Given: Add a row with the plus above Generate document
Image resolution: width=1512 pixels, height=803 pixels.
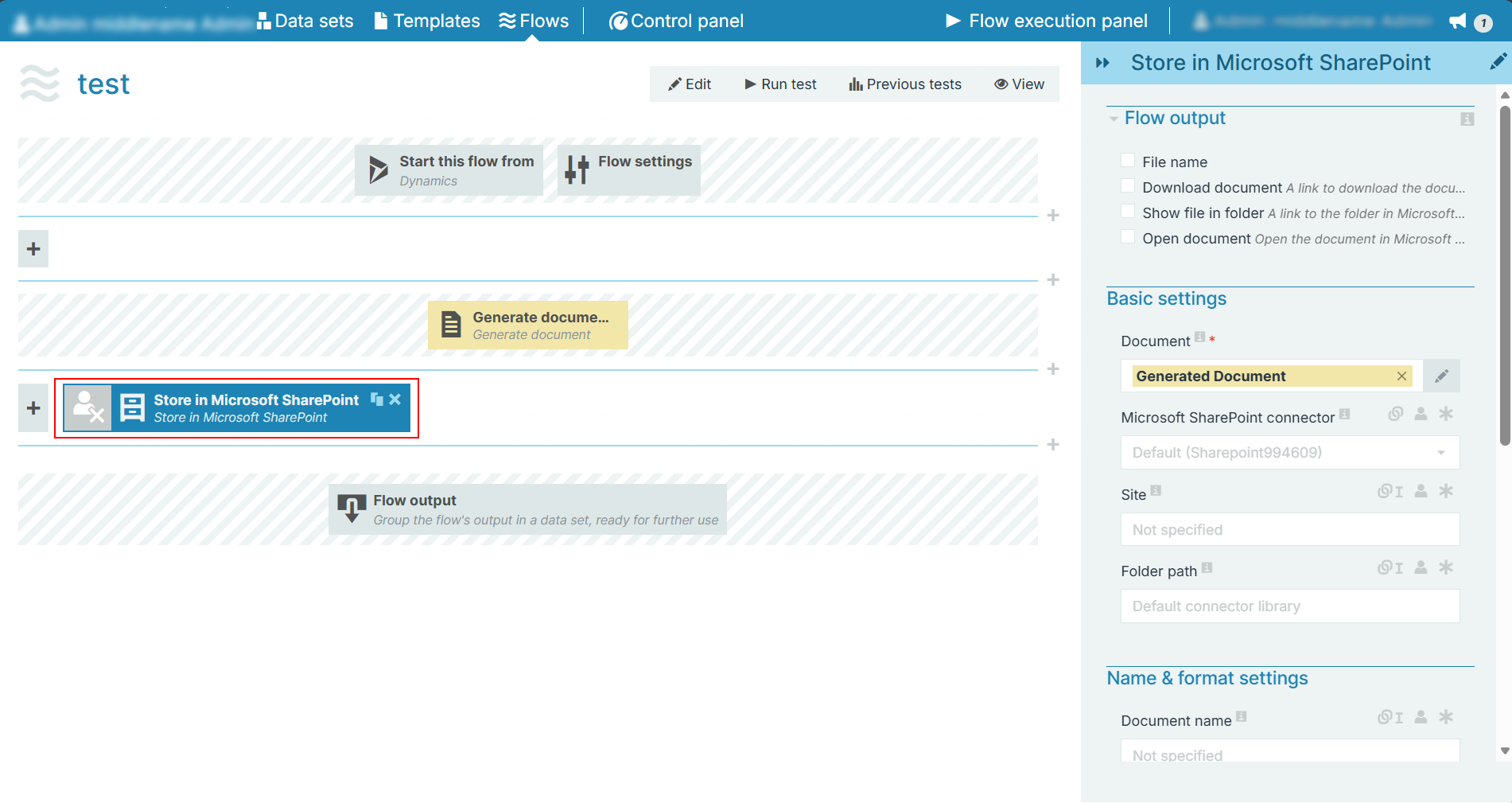Looking at the screenshot, I should click(1053, 280).
